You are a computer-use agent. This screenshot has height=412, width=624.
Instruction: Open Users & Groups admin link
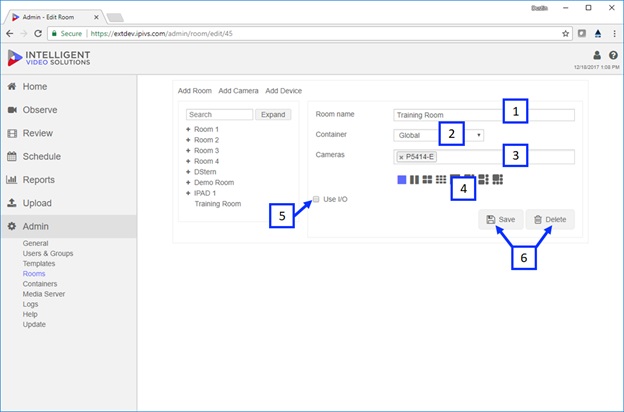click(x=48, y=254)
